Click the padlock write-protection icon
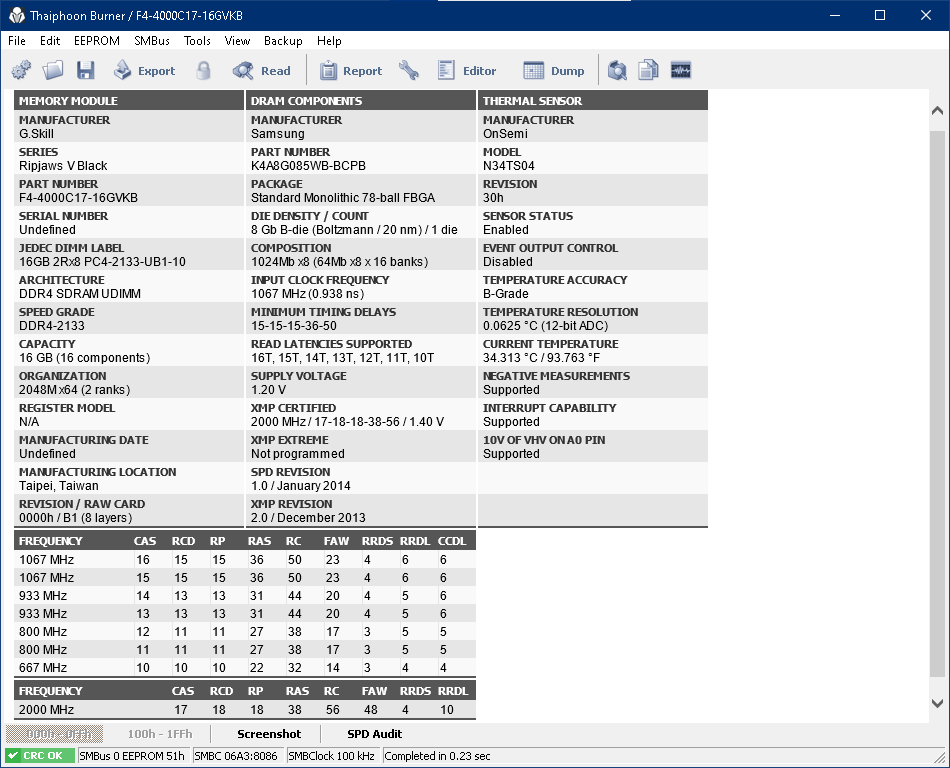 tap(204, 70)
